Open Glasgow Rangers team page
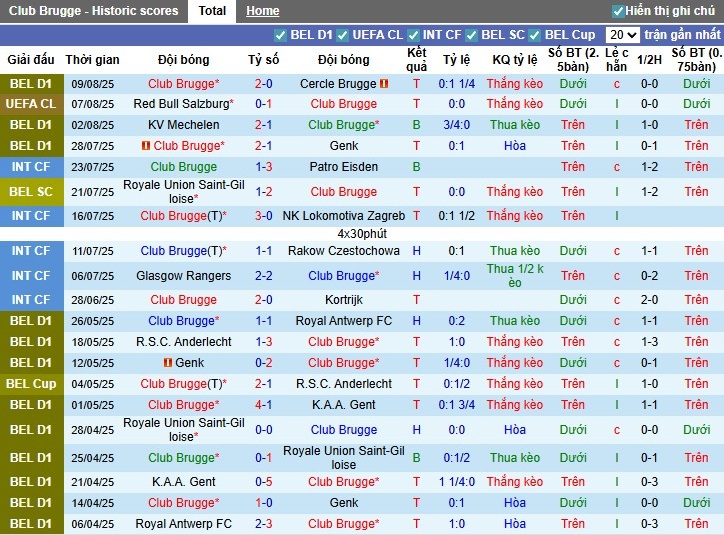This screenshot has width=724, height=535. click(x=183, y=276)
